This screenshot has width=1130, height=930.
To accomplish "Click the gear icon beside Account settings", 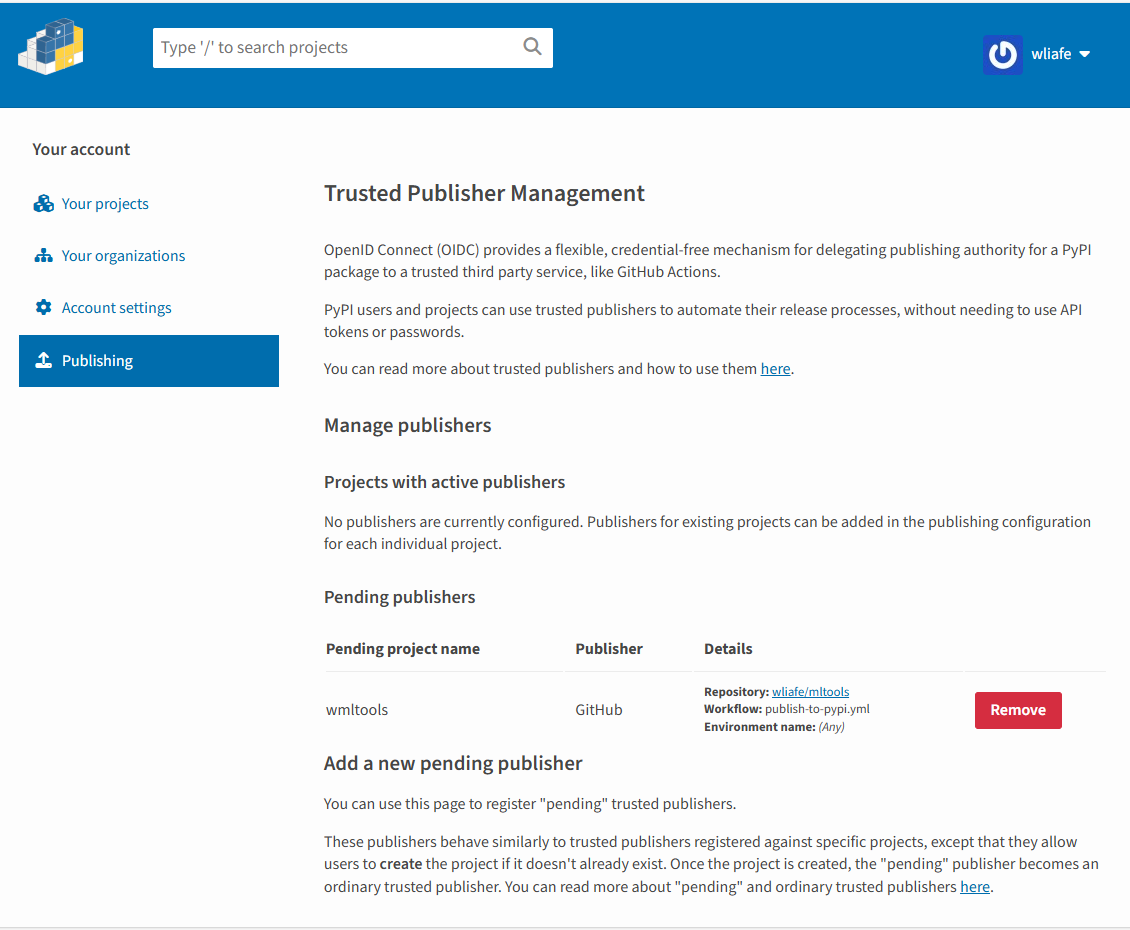I will tap(43, 308).
